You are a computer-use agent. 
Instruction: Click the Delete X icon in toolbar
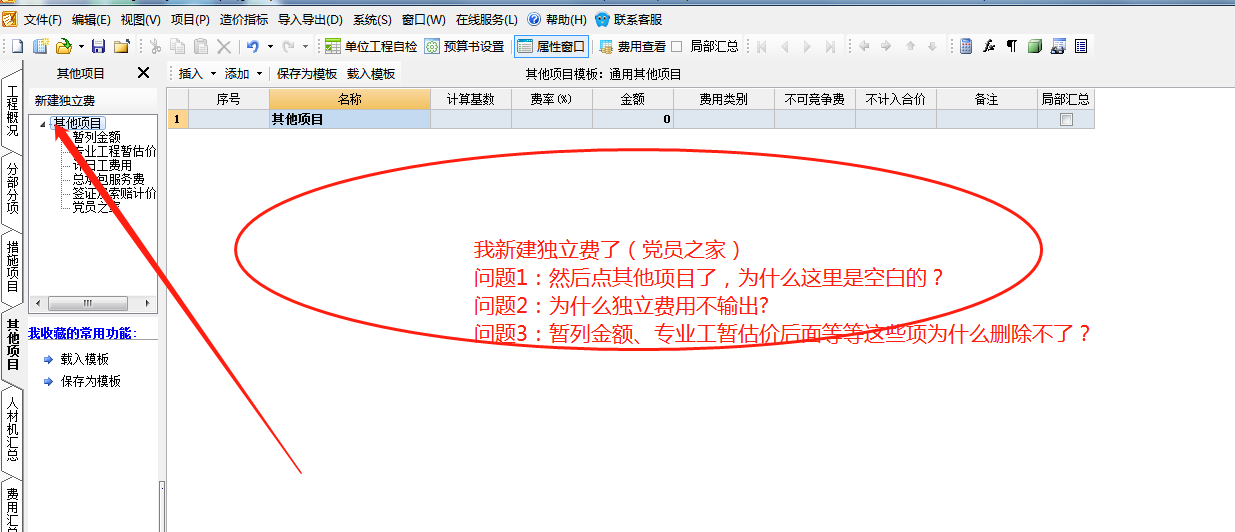coord(224,46)
